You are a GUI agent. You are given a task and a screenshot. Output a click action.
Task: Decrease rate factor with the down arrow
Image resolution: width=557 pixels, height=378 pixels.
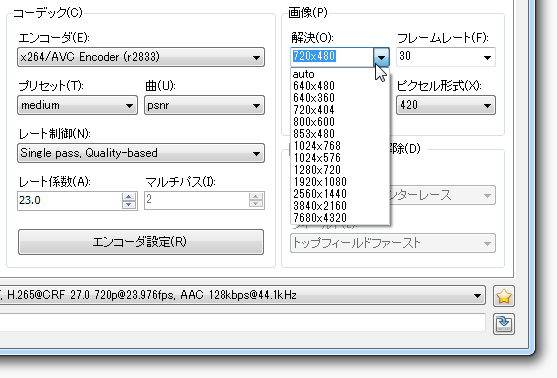[x=129, y=205]
